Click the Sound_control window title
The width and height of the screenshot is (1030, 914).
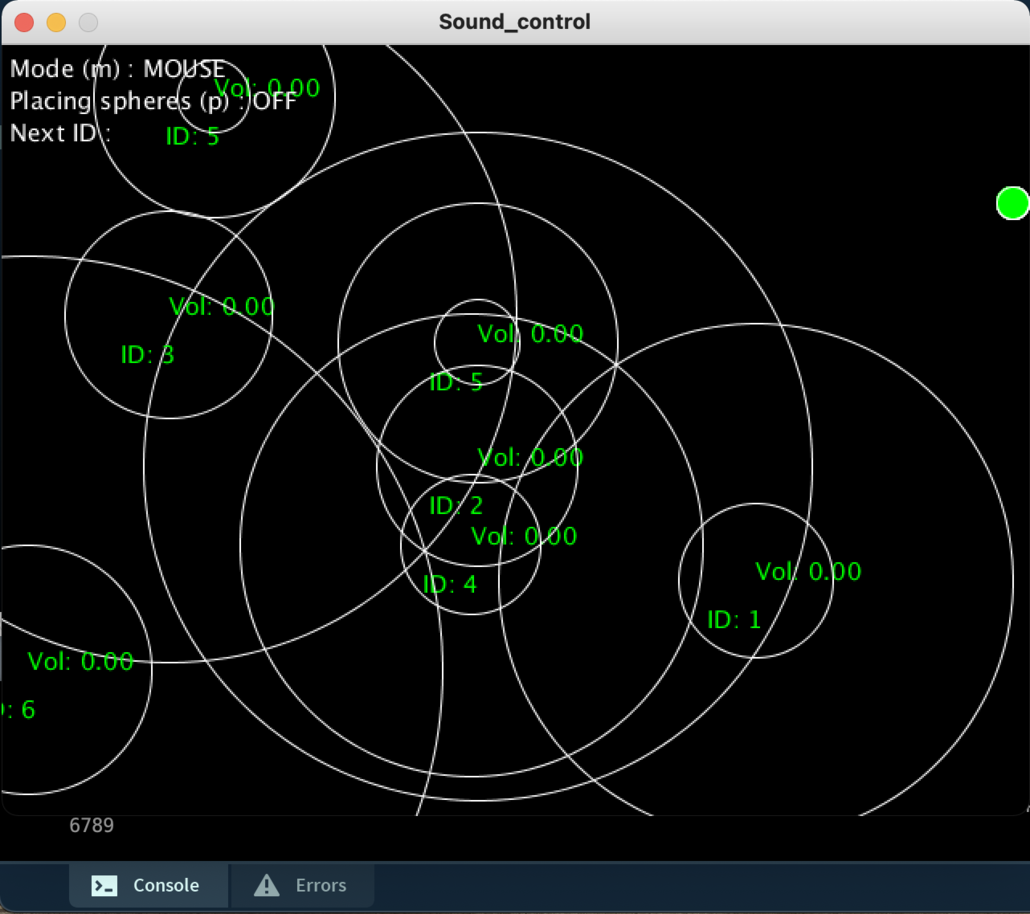coord(514,21)
